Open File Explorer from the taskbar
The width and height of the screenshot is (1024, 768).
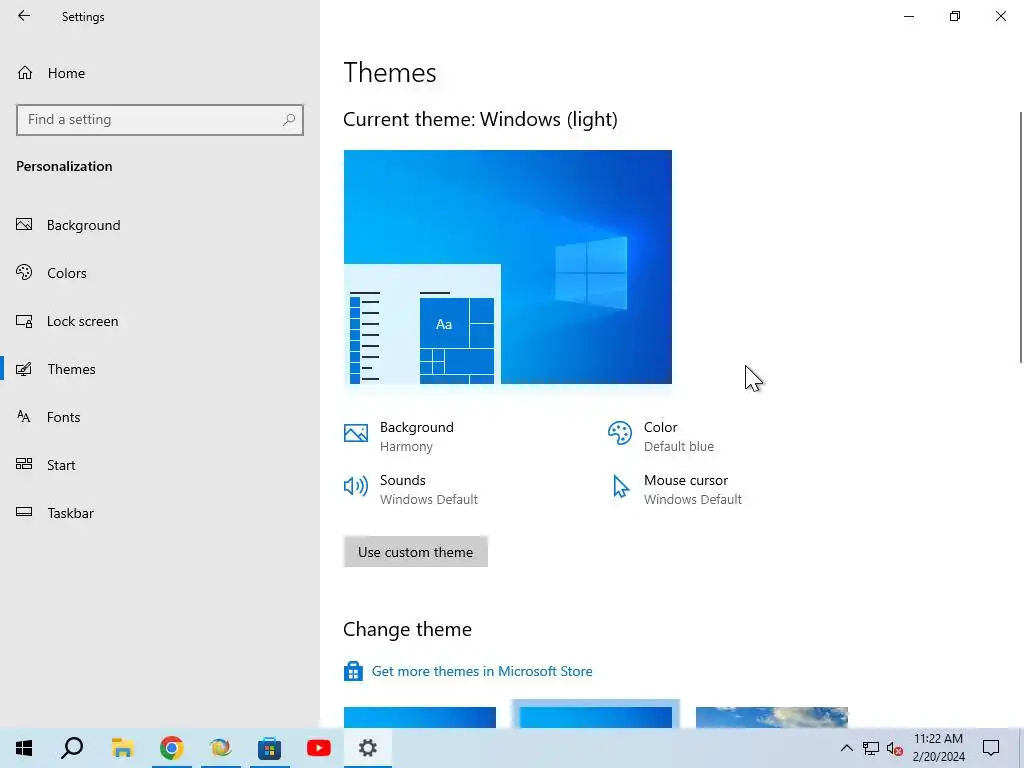122,748
